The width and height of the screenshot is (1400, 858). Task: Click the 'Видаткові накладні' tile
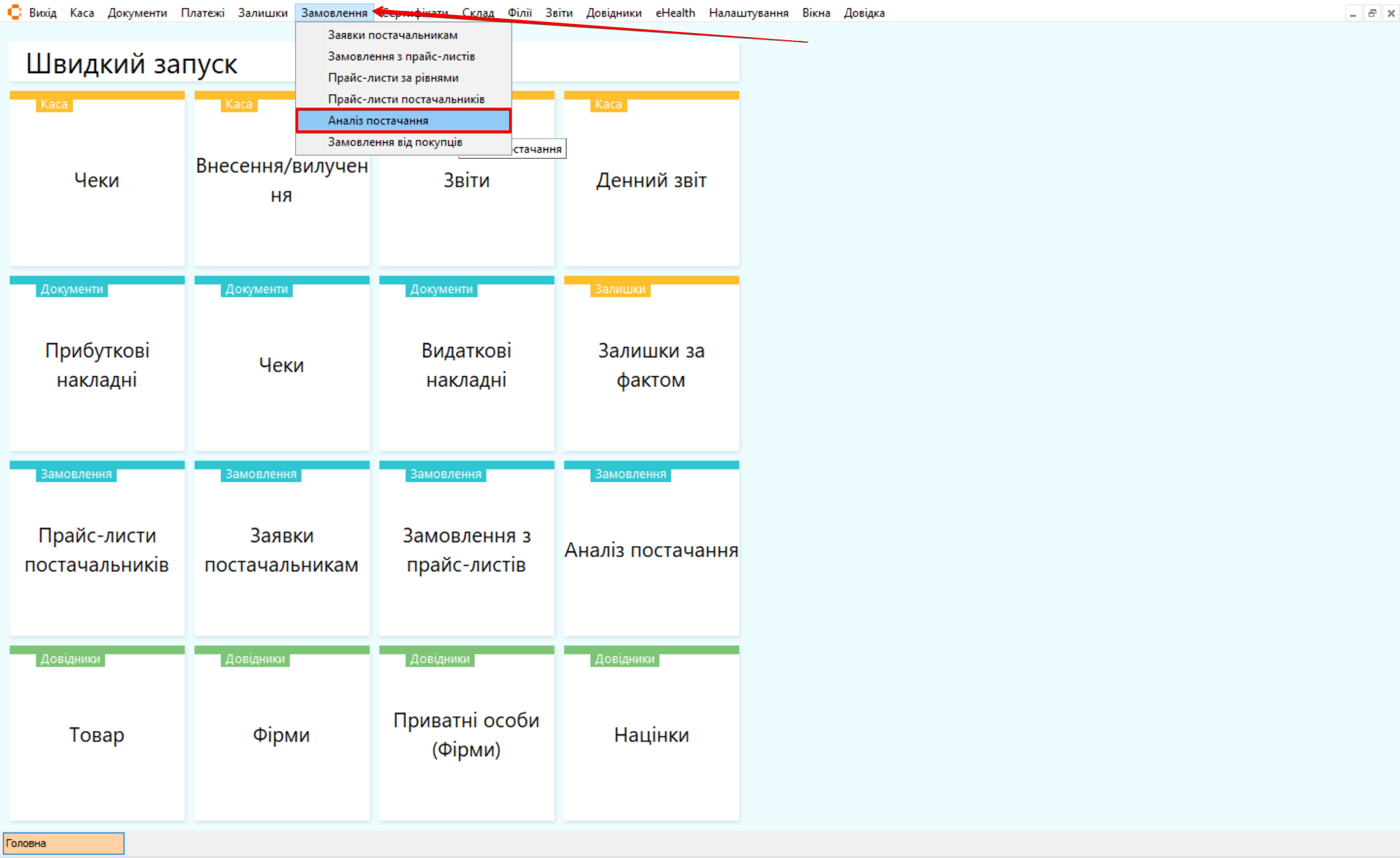[x=466, y=364]
